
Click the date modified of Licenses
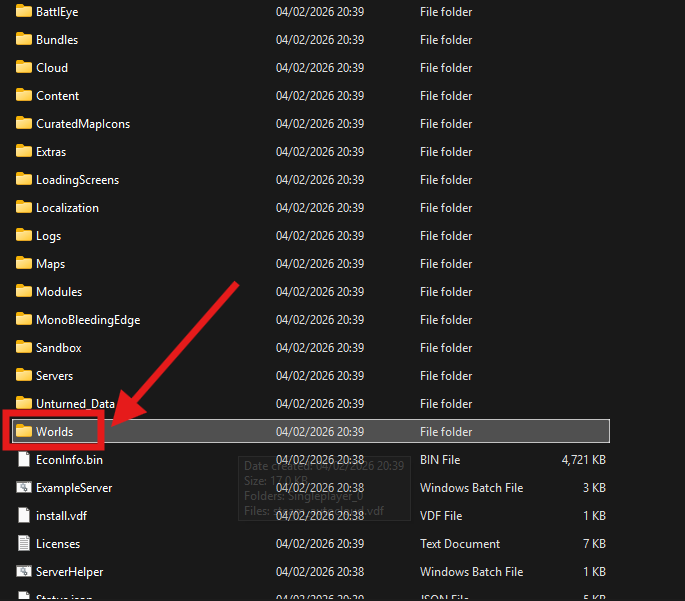pos(320,544)
